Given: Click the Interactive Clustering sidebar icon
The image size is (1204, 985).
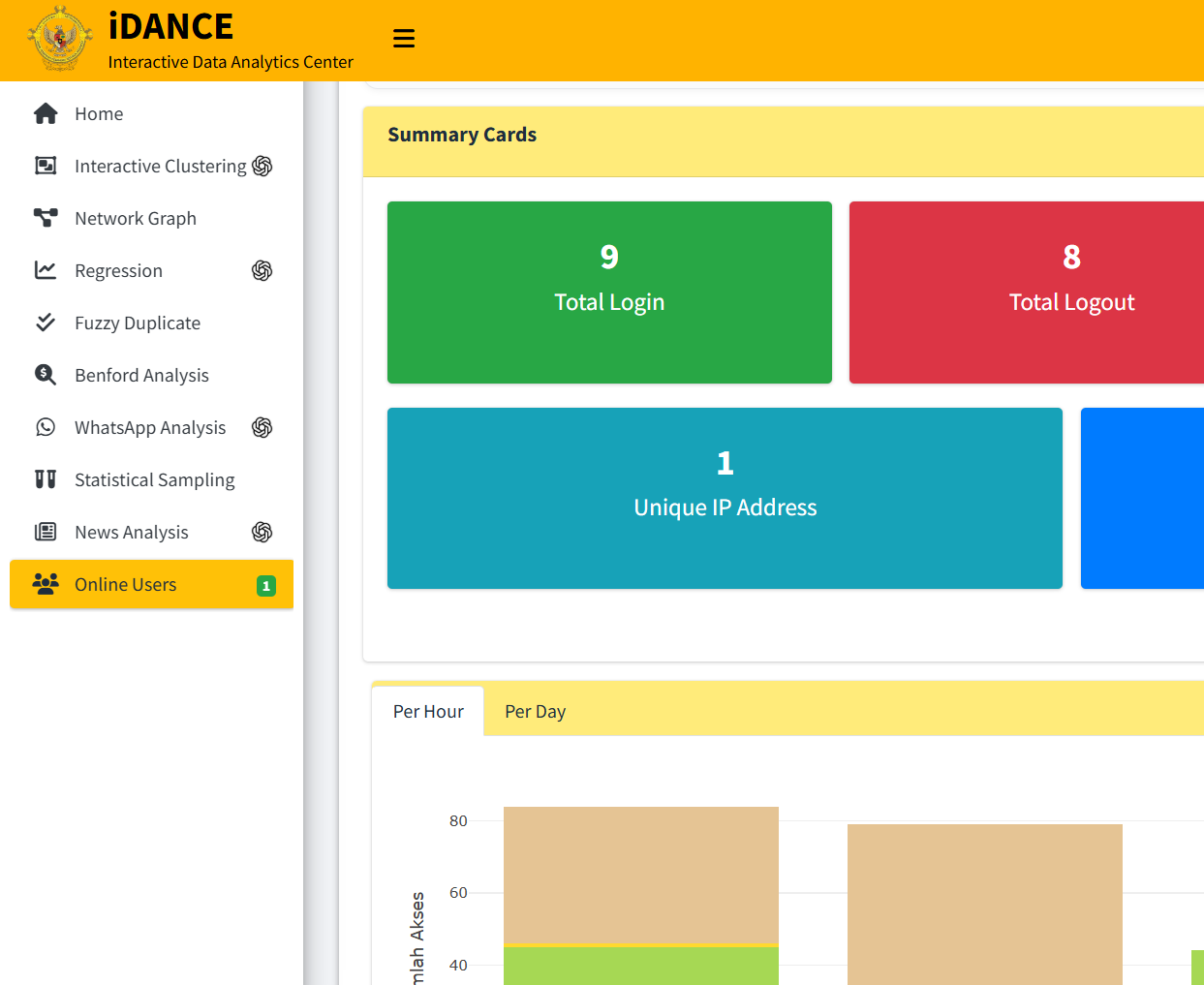Looking at the screenshot, I should pyautogui.click(x=46, y=167).
